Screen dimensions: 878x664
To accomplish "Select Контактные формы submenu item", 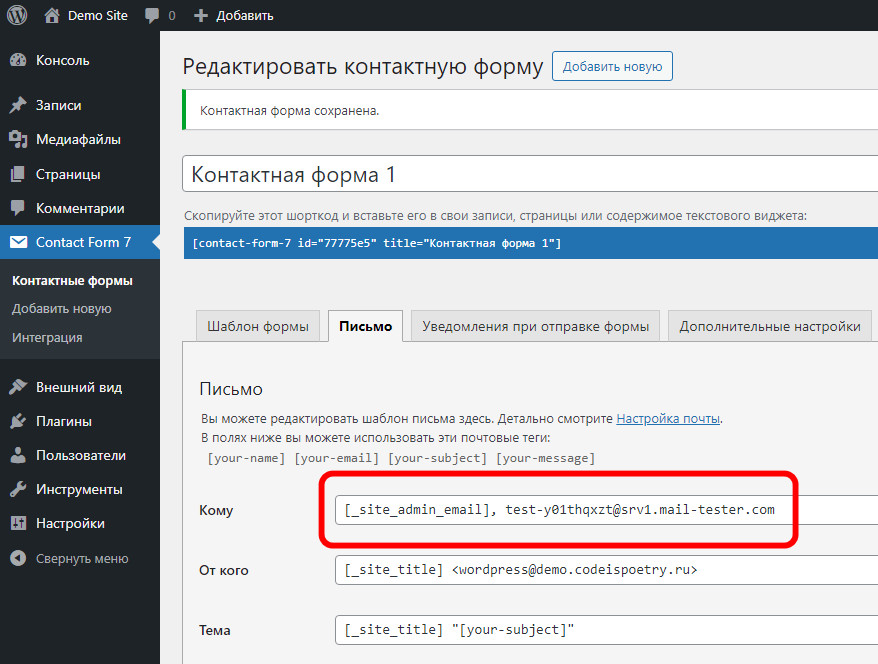I will coord(72,280).
